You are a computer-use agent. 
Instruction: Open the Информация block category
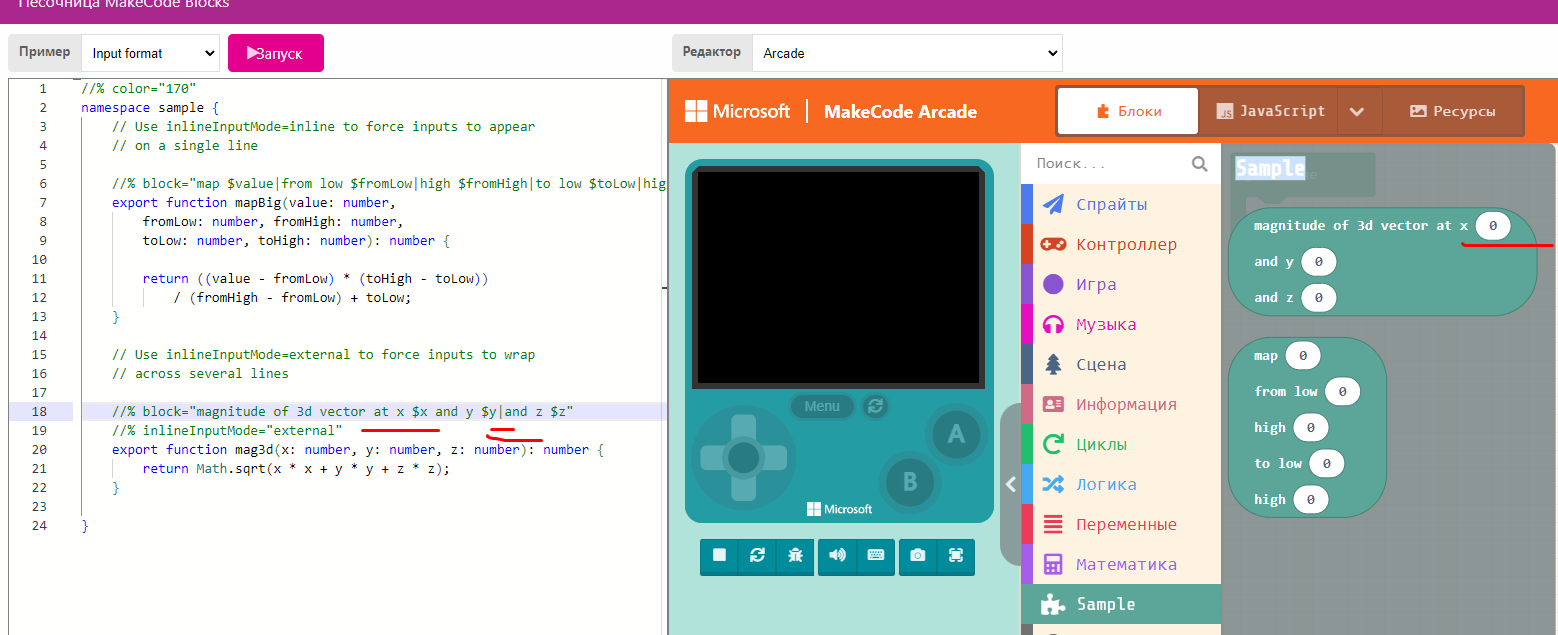(1121, 404)
